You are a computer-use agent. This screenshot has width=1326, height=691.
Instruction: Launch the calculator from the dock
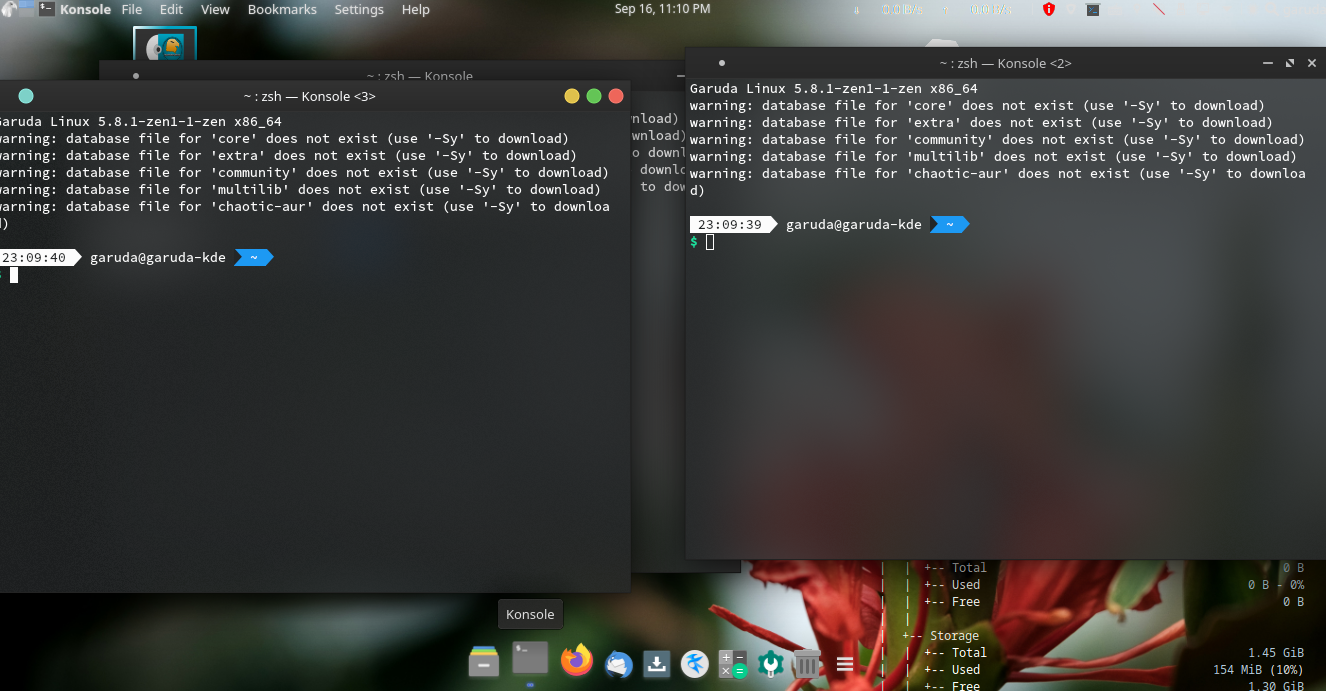click(x=732, y=663)
